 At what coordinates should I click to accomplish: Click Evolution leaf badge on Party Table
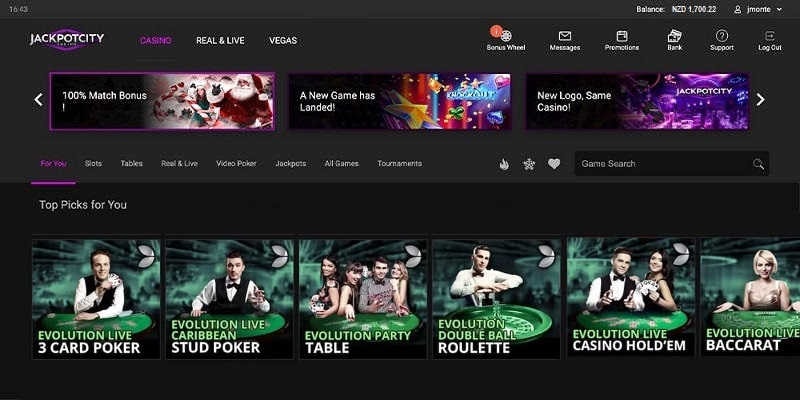(x=413, y=256)
